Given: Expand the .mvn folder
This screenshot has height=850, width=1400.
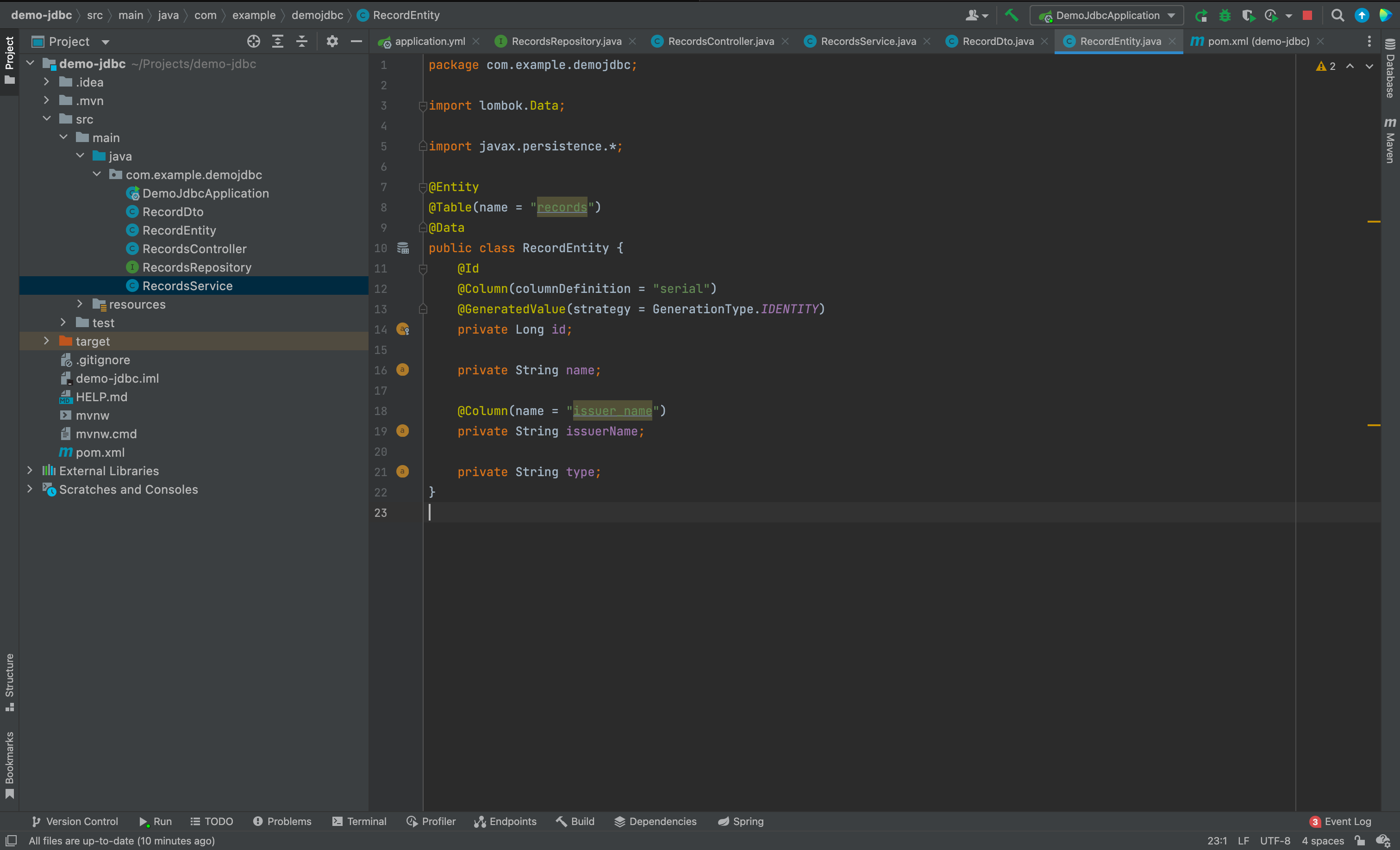Looking at the screenshot, I should (x=47, y=100).
